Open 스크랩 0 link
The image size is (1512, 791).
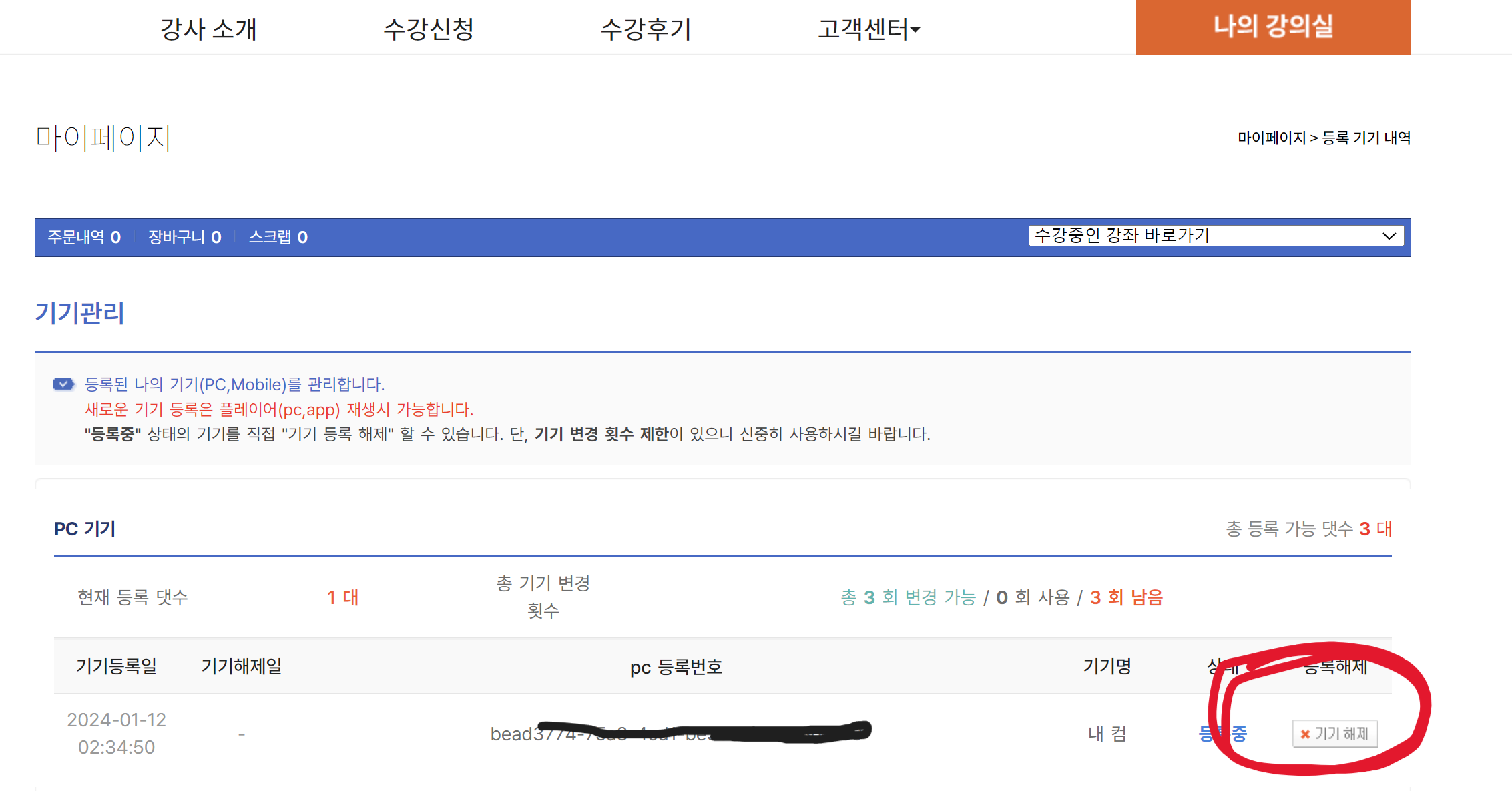pos(278,237)
